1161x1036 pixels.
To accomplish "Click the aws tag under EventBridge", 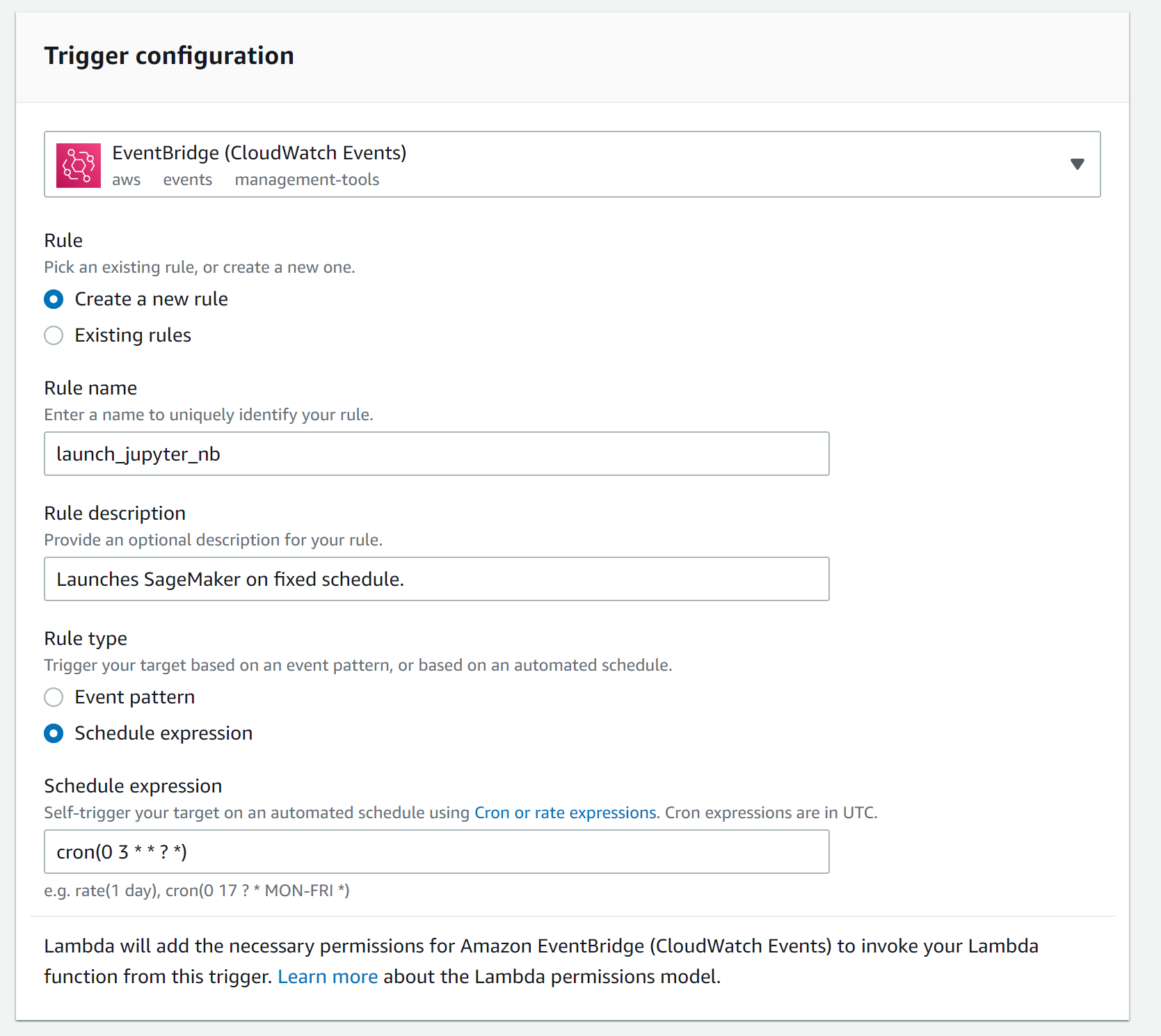I will click(126, 180).
